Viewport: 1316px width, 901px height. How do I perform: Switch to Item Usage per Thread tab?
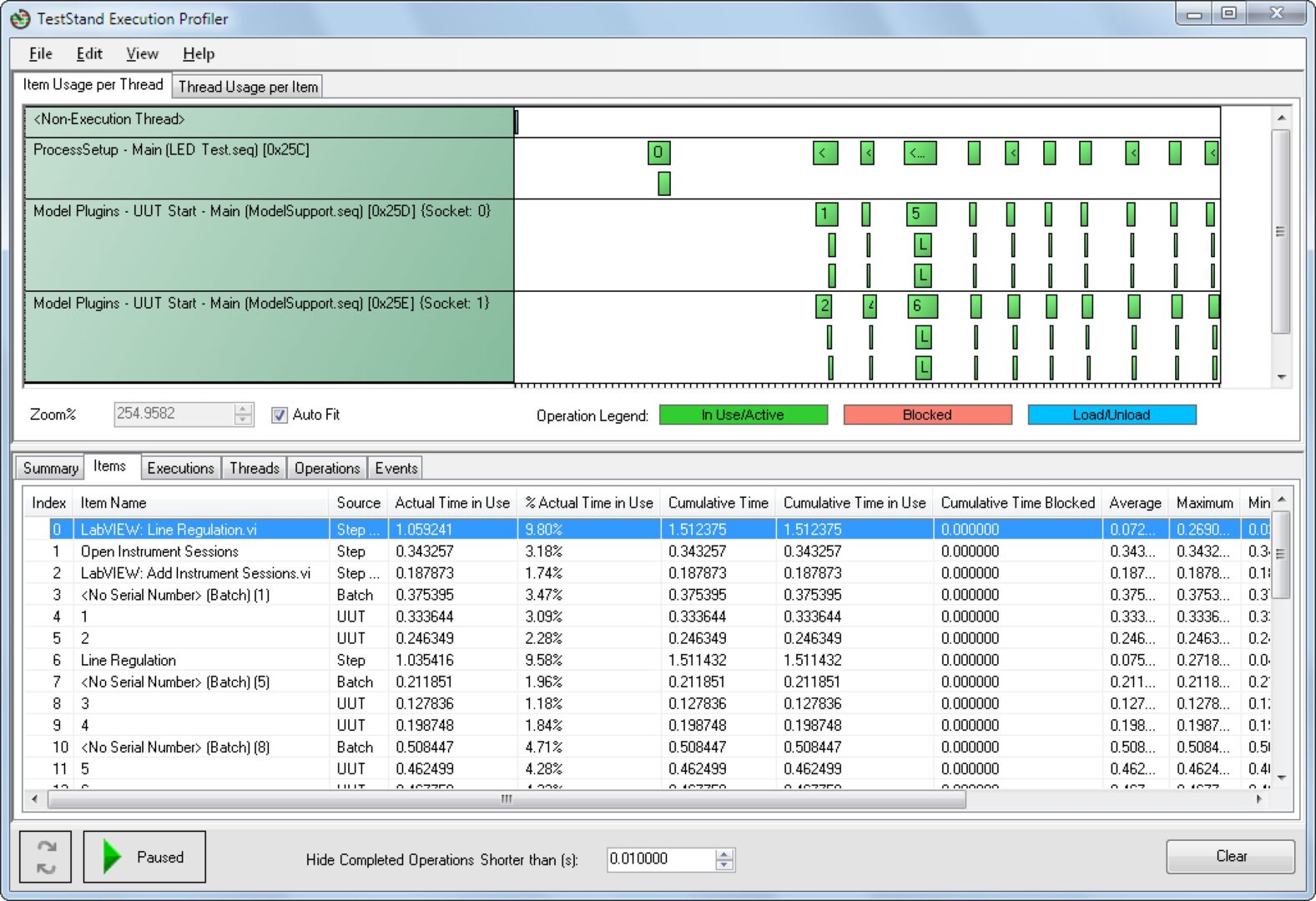coord(93,85)
